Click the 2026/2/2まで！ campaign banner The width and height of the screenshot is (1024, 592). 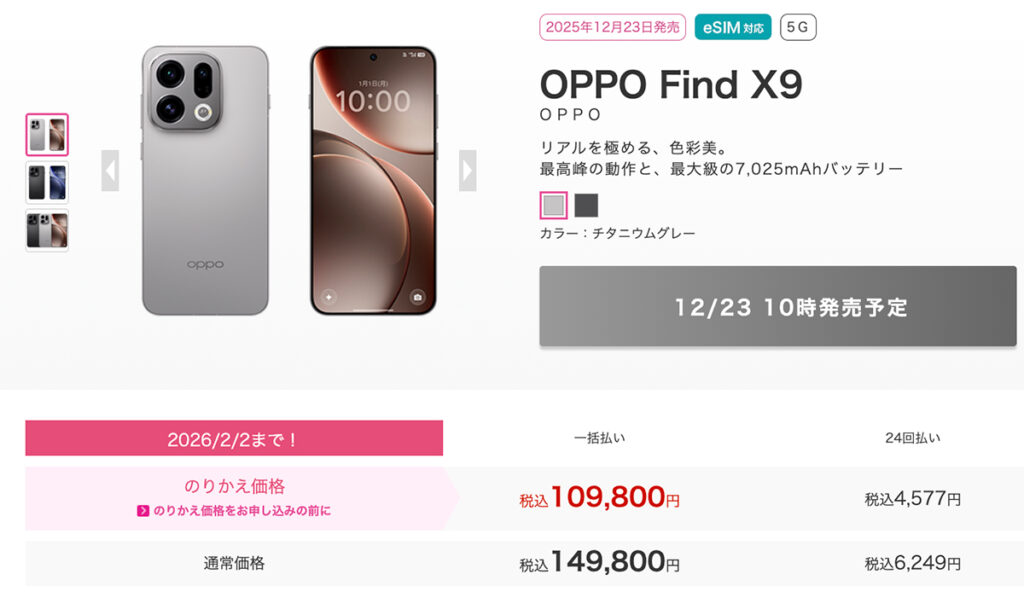click(x=234, y=438)
